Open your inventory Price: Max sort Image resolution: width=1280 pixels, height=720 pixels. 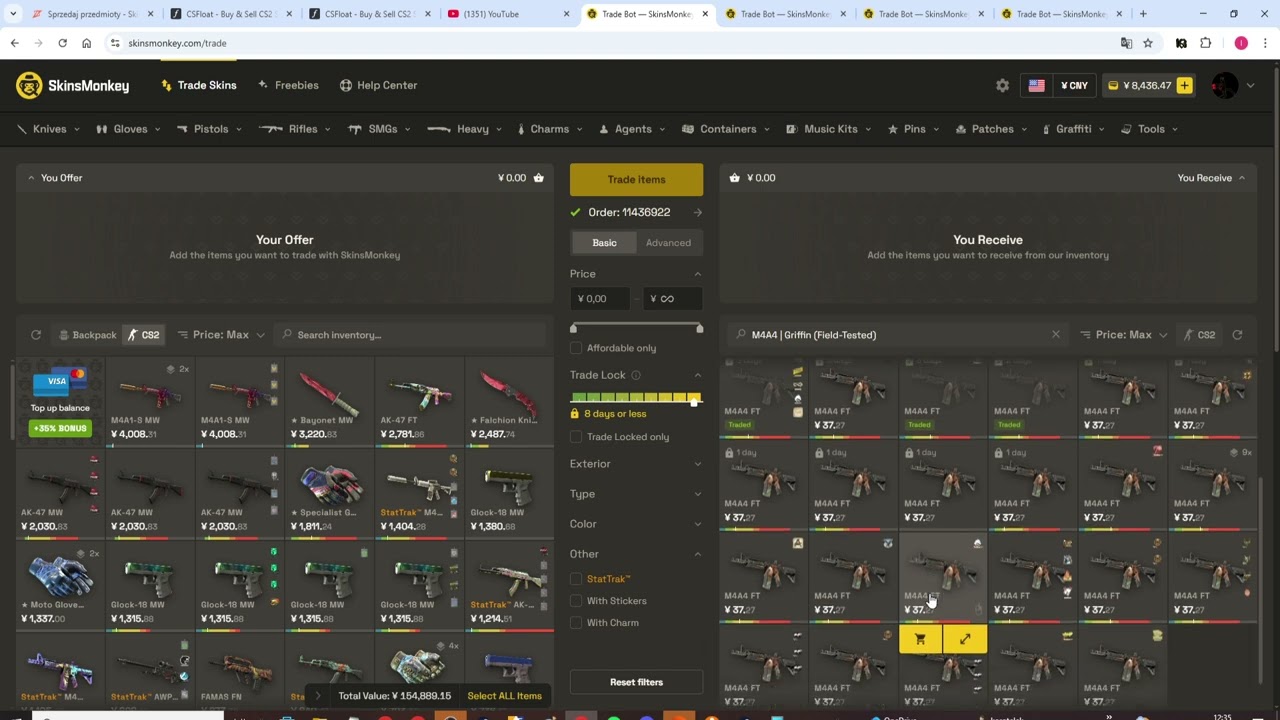221,335
